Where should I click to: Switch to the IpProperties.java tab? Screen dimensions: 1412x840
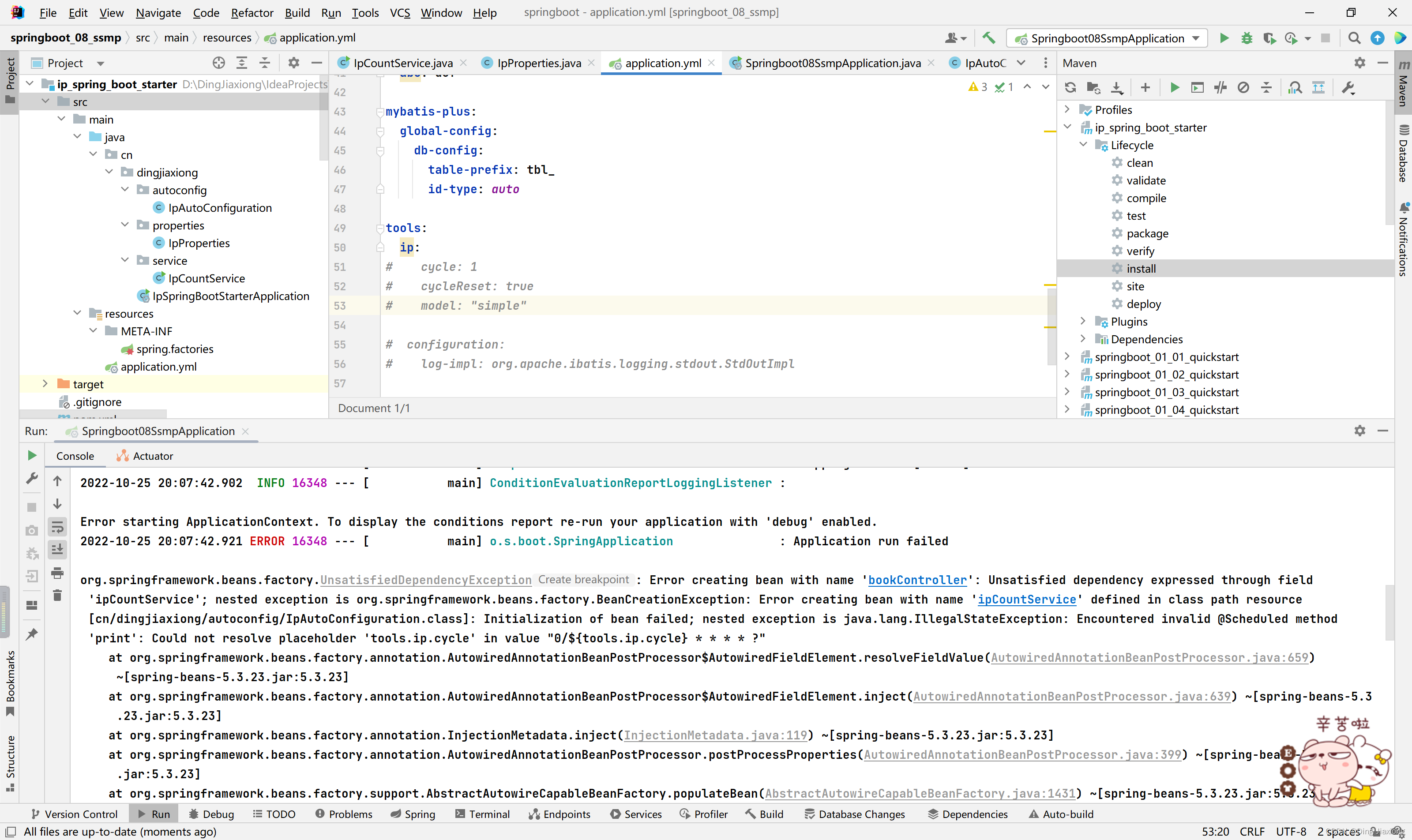(x=538, y=63)
